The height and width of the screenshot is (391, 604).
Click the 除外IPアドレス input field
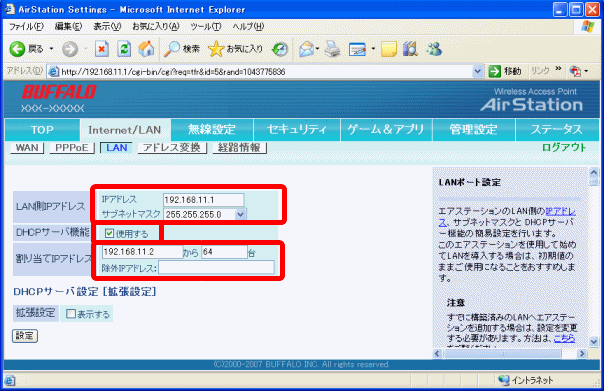[x=216, y=267]
